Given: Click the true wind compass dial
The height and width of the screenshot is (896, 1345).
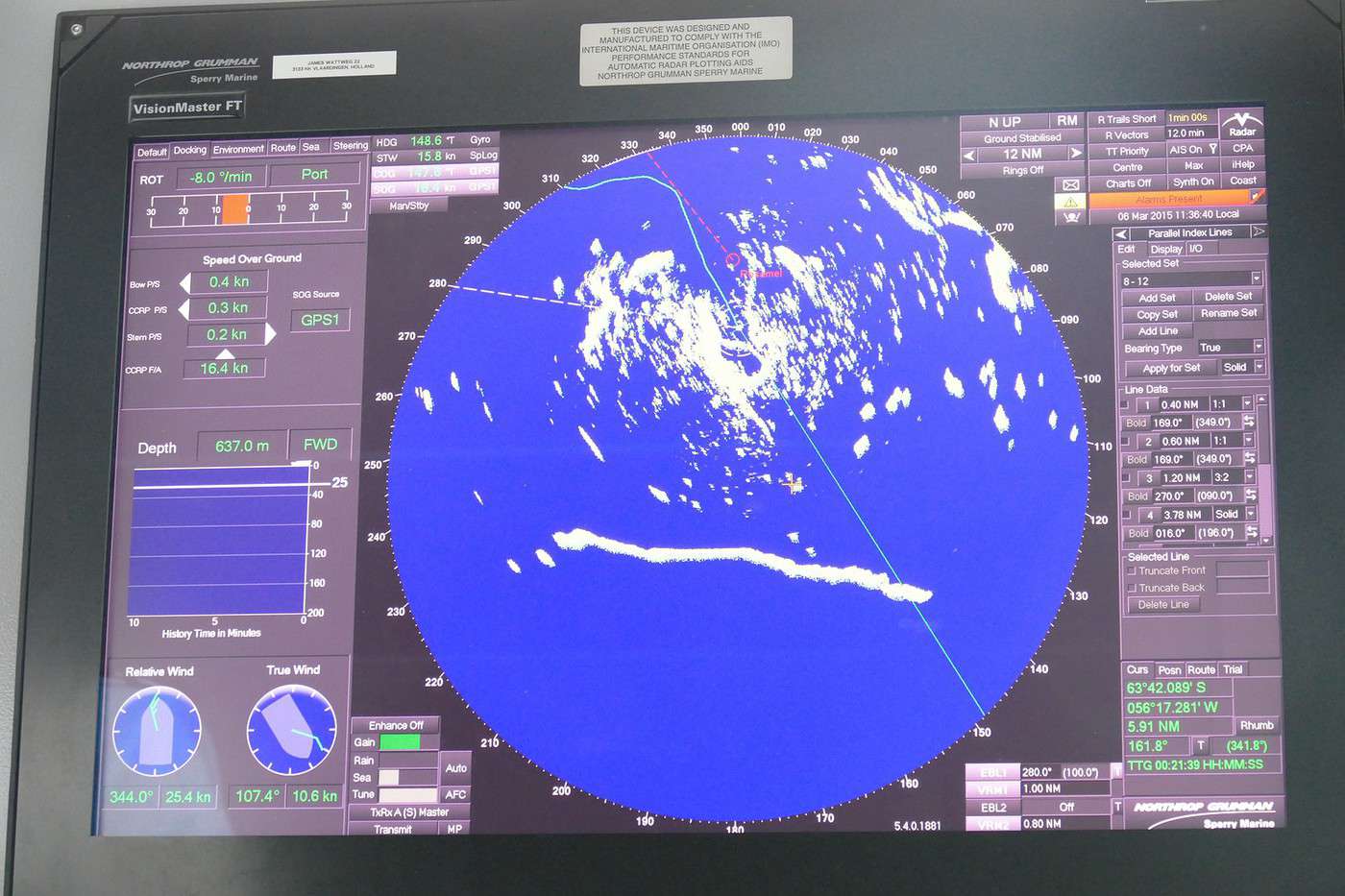Looking at the screenshot, I should [x=291, y=729].
